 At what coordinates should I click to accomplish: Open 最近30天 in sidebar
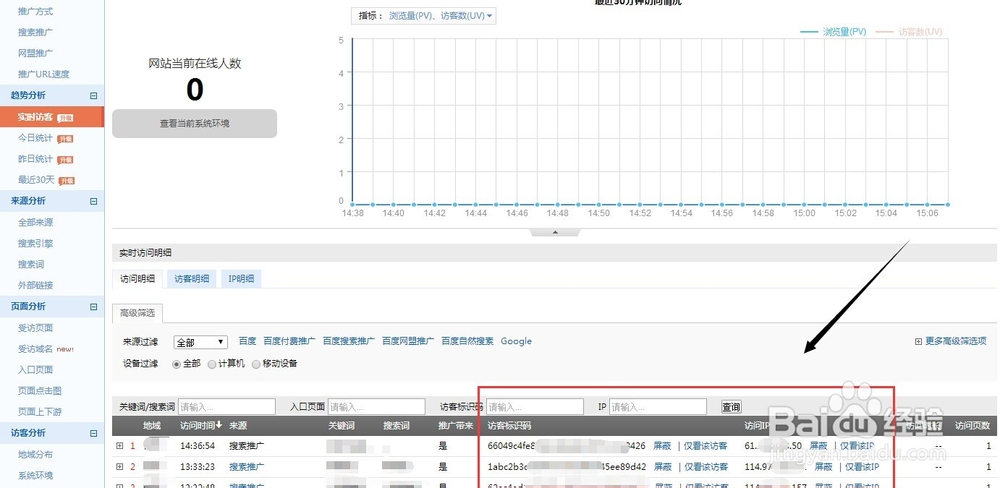36,180
